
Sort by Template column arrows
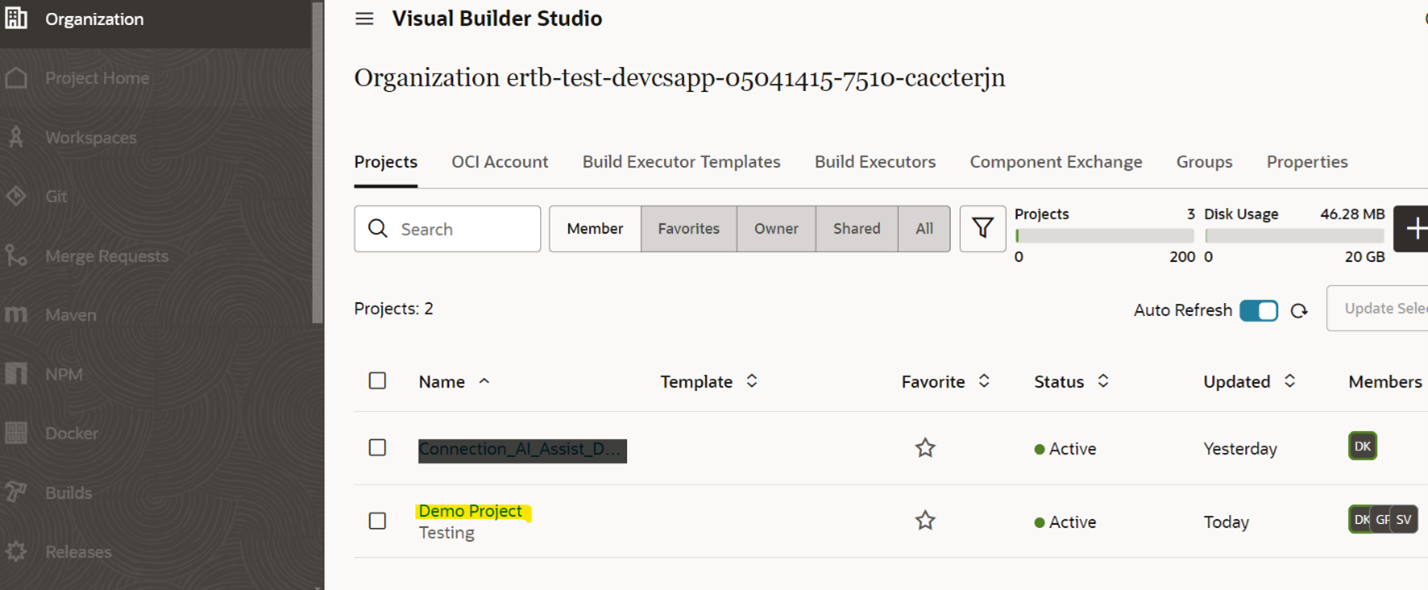click(752, 381)
